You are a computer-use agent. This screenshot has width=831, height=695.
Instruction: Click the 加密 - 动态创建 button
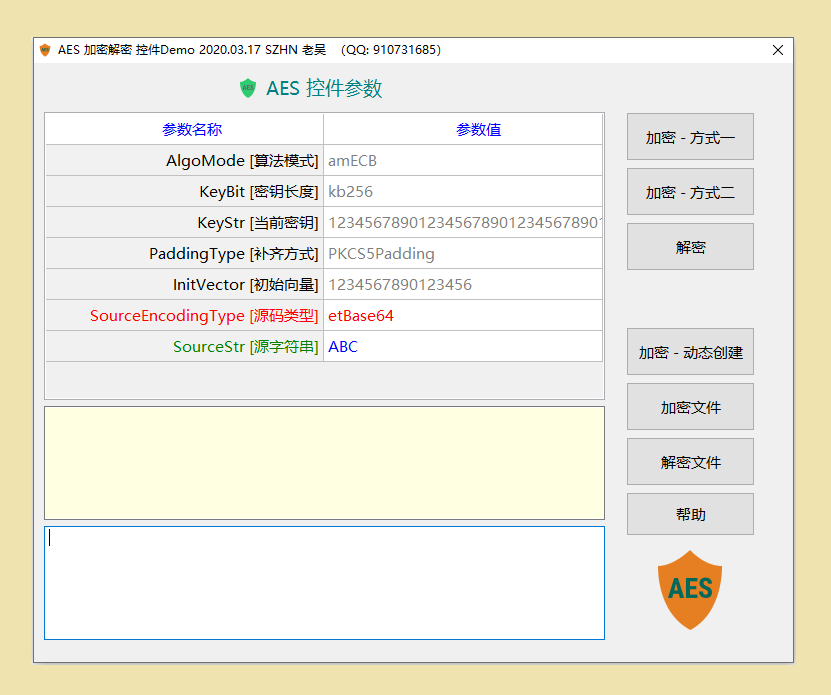point(690,352)
